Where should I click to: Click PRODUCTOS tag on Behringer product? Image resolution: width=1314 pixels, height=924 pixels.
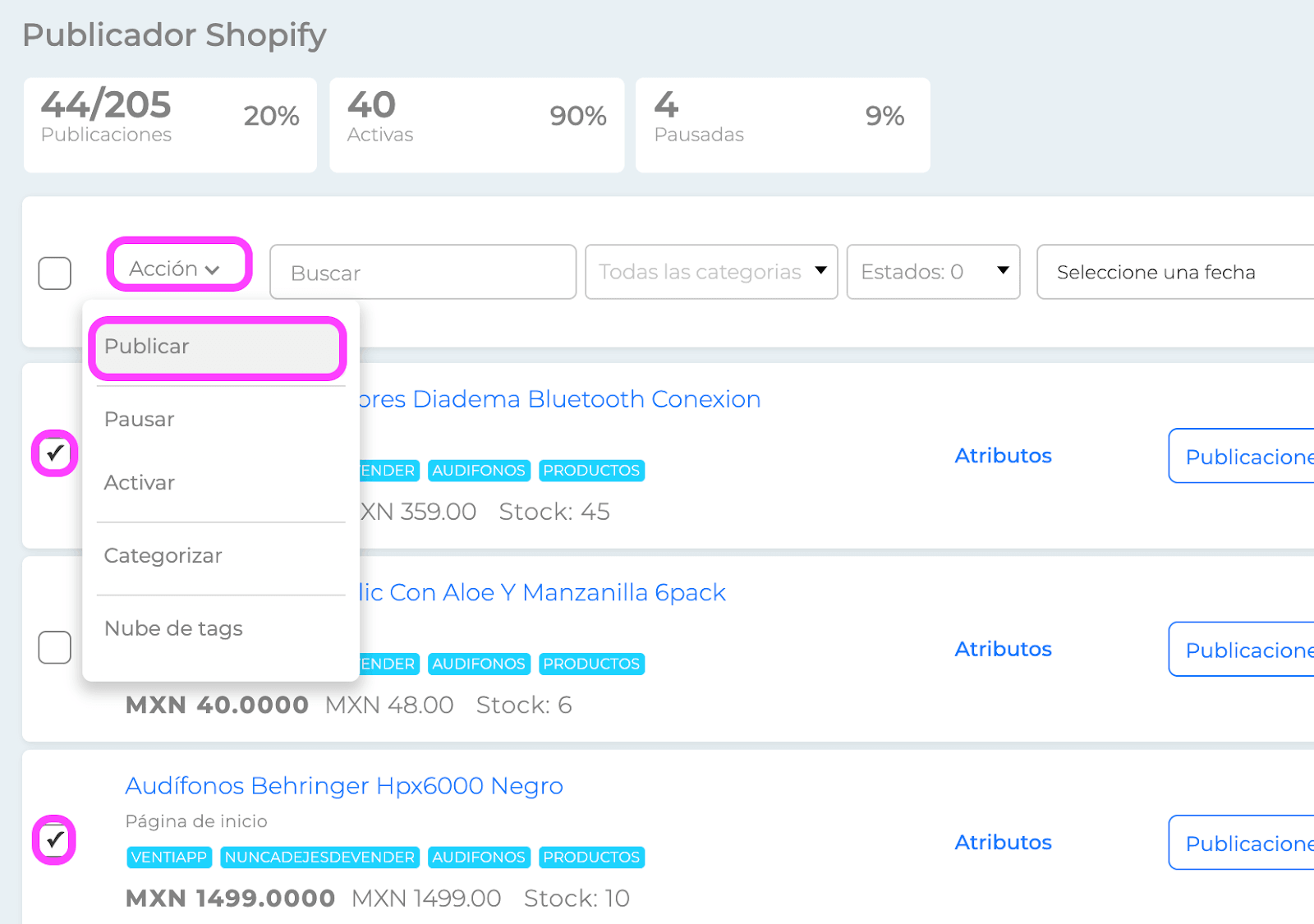tap(591, 857)
